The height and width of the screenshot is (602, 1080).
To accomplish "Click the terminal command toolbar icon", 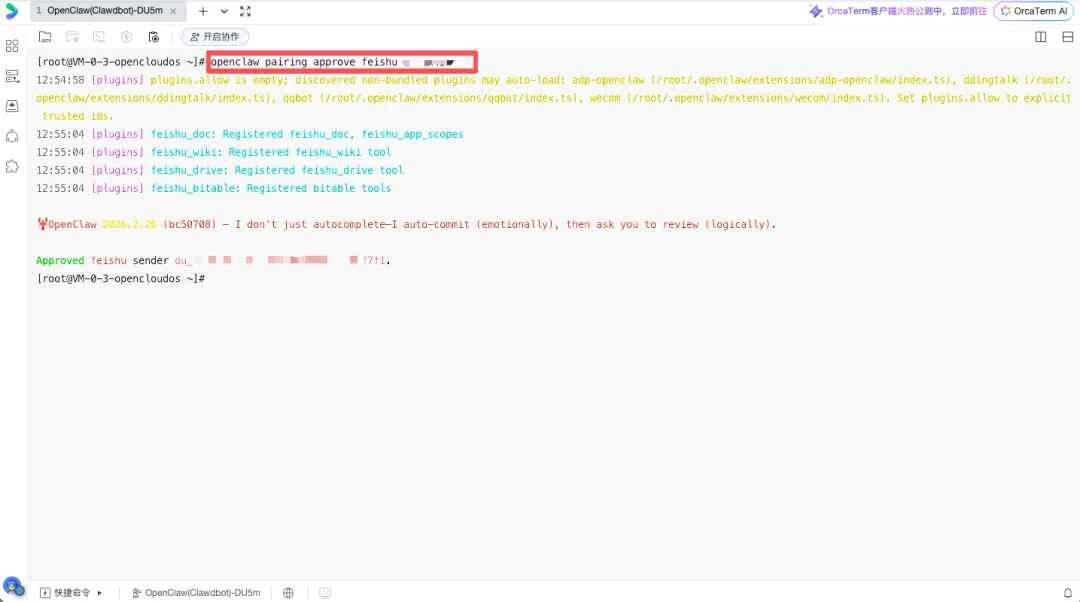I will [98, 37].
